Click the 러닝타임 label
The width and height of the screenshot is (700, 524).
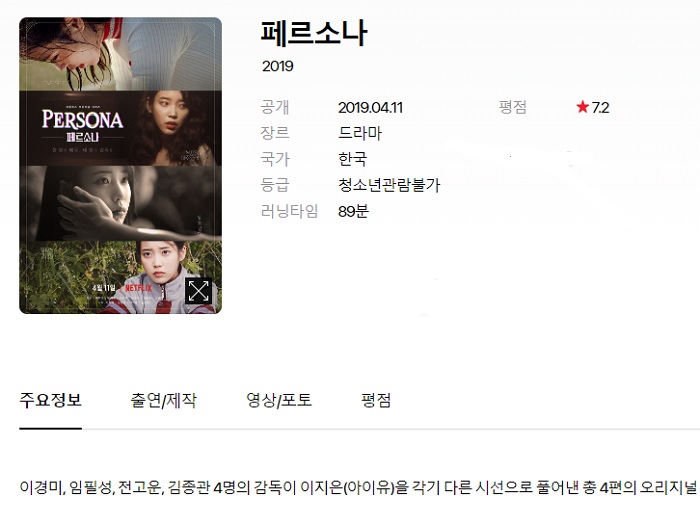coord(290,211)
